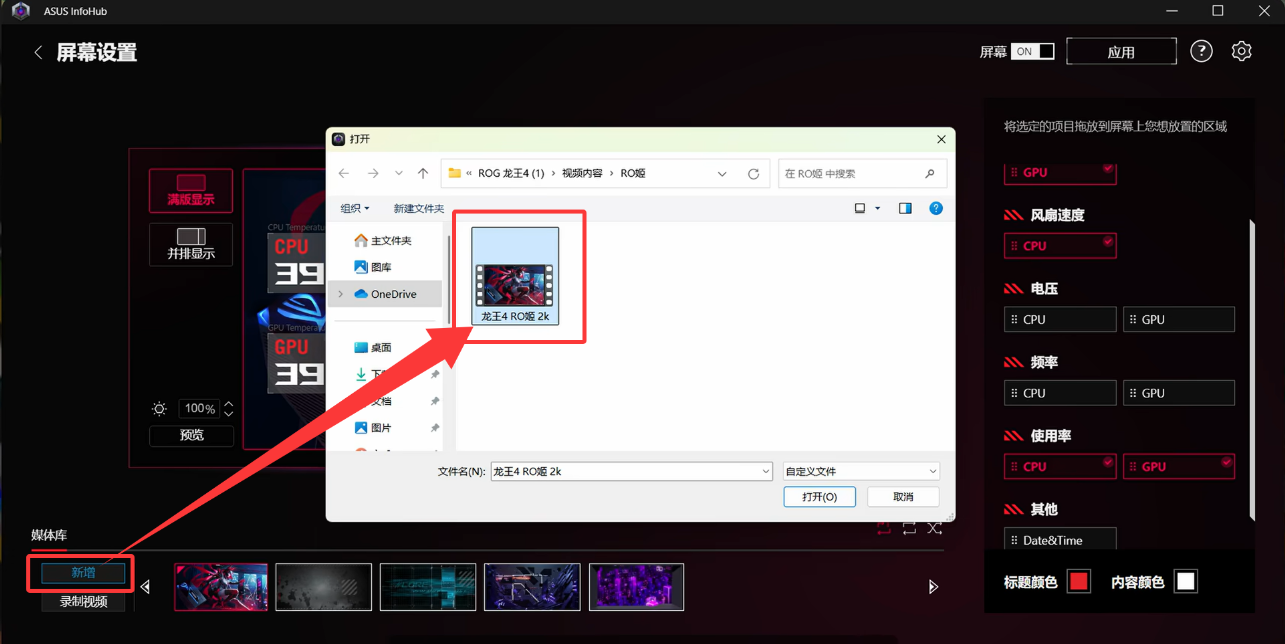
Task: Uncheck the GPU item under 使用率
Action: 1179,466
